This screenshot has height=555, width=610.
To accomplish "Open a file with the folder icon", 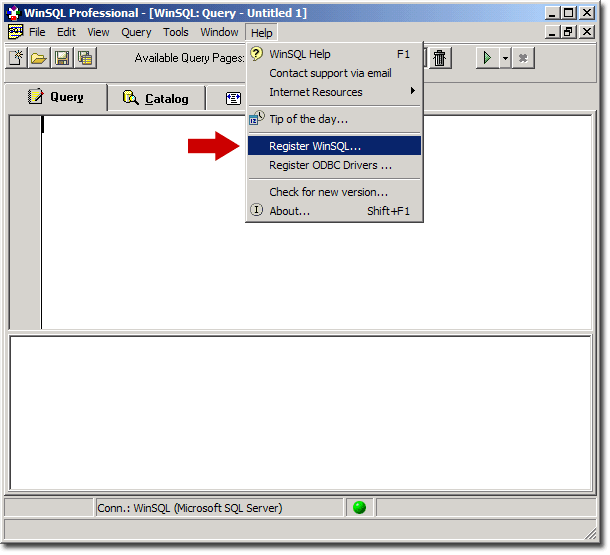I will click(x=39, y=58).
